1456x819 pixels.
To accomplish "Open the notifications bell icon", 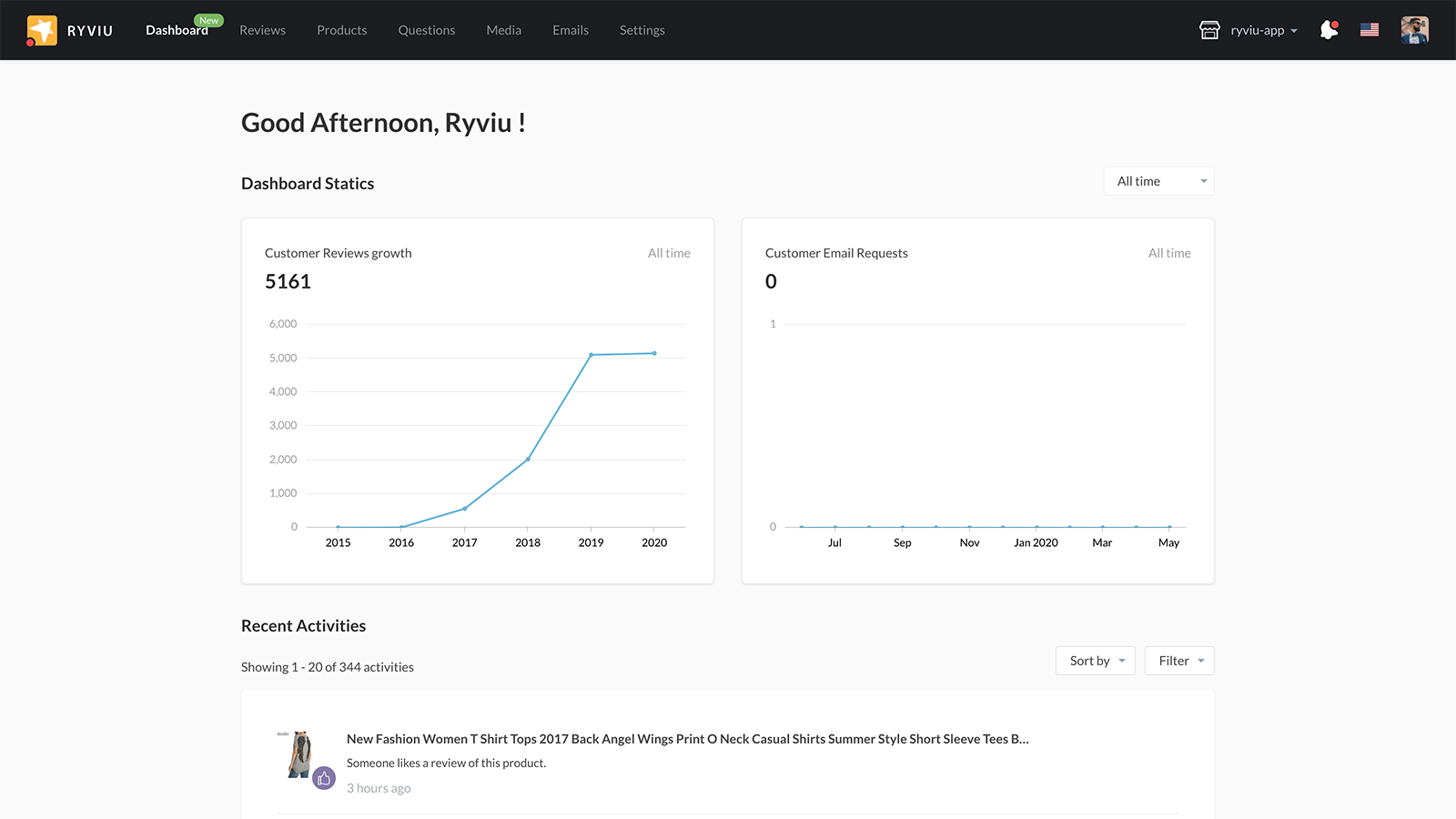I will 1329,30.
